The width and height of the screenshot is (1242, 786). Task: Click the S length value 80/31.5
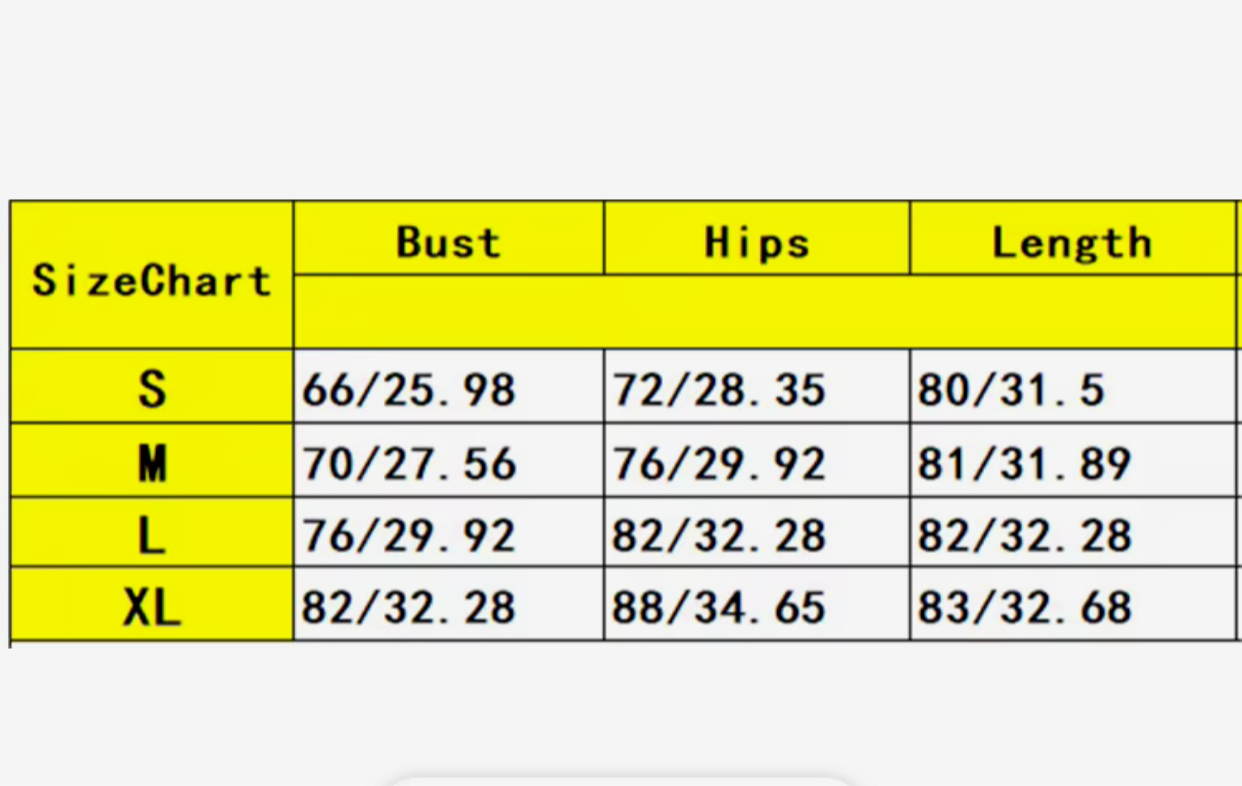(1011, 389)
